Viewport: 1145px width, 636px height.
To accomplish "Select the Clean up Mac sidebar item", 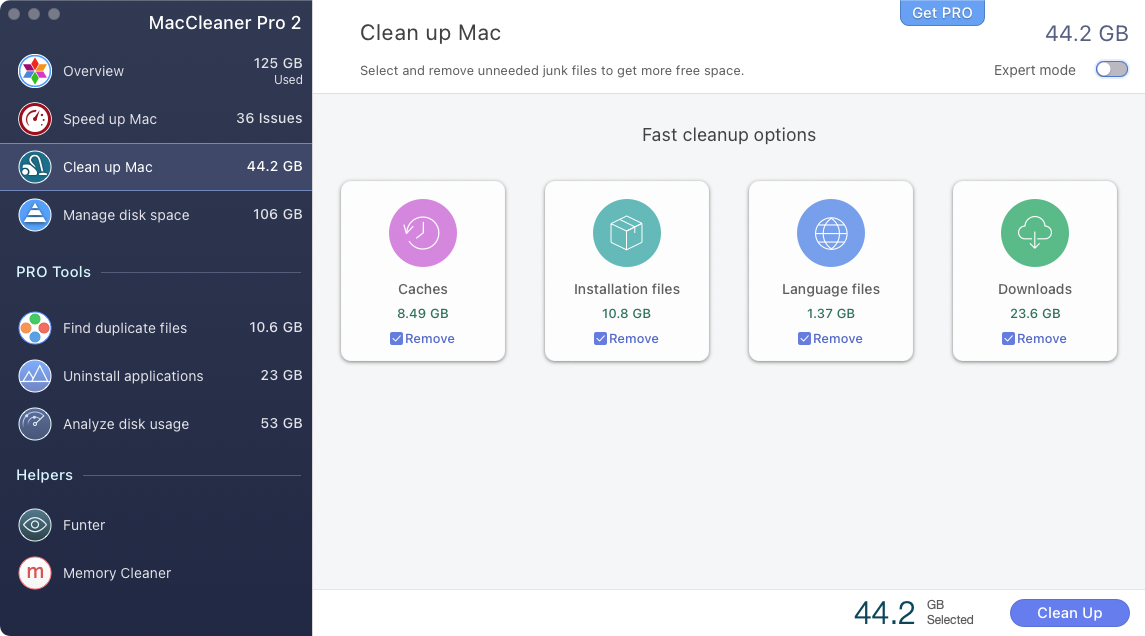I will click(156, 167).
